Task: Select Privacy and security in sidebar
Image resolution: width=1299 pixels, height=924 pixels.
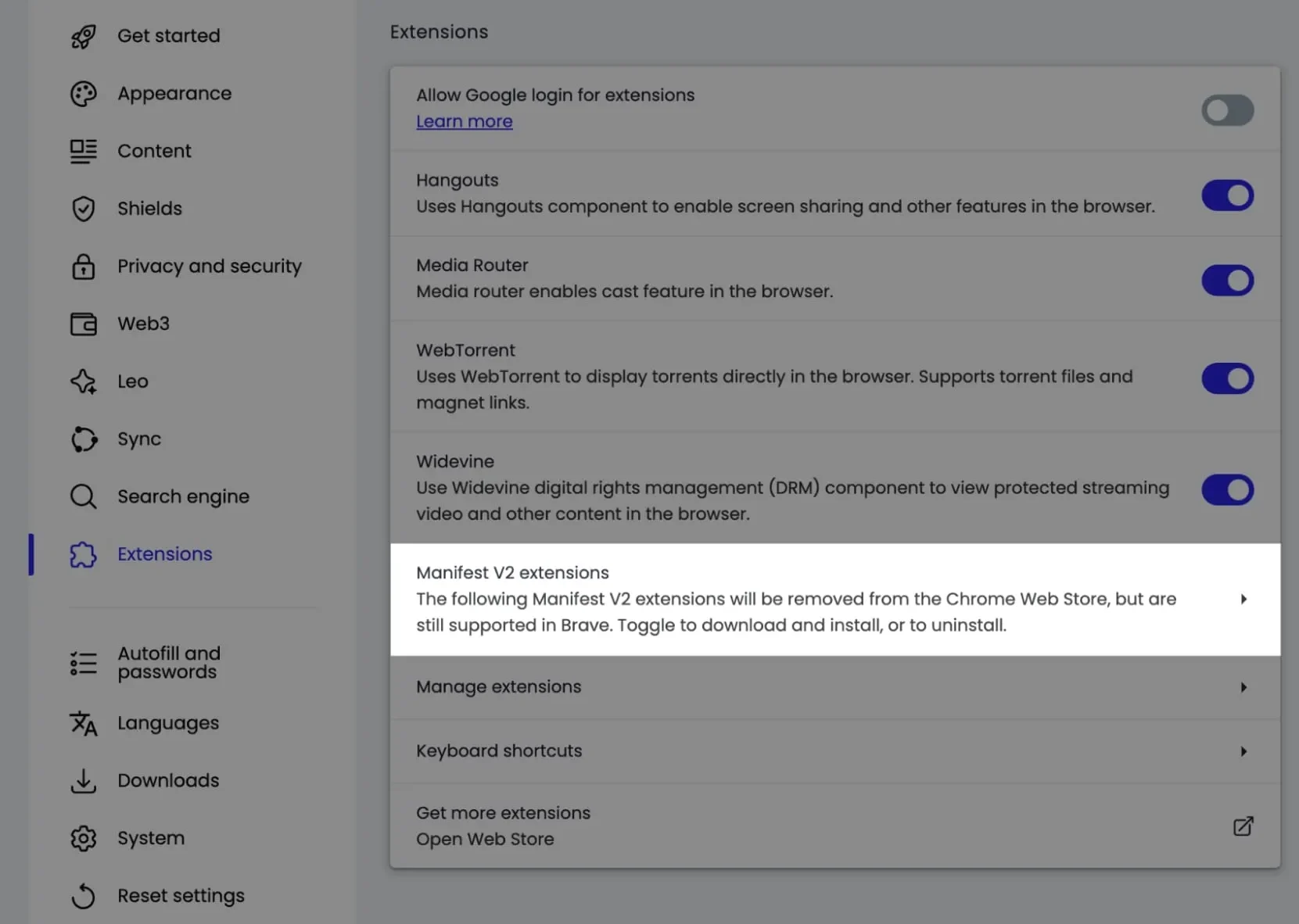Action: pos(210,267)
